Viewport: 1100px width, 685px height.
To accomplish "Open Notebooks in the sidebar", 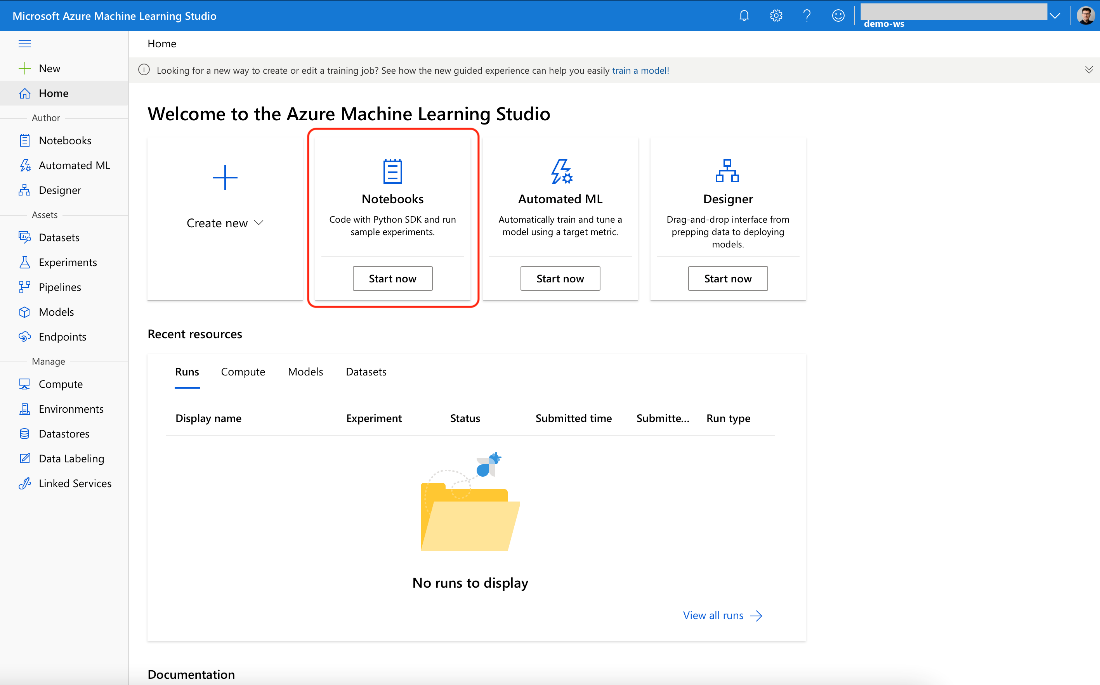I will pyautogui.click(x=65, y=140).
